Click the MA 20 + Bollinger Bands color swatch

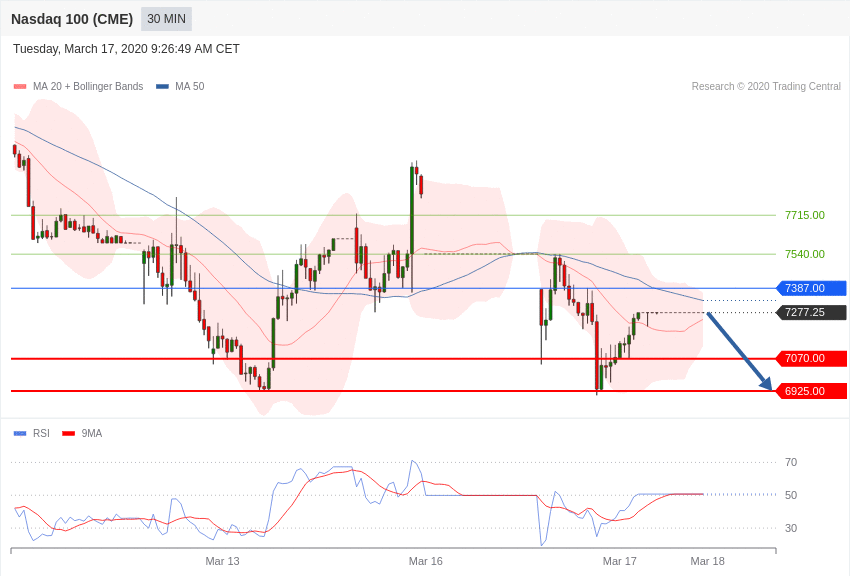pos(20,87)
